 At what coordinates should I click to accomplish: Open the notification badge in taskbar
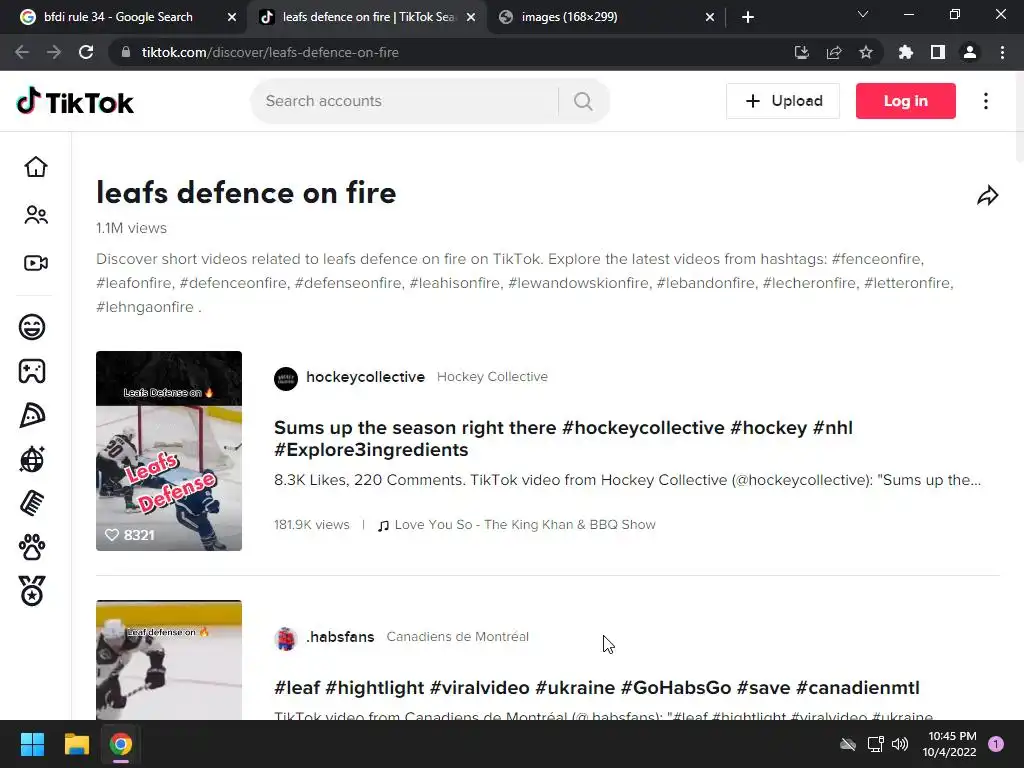pos(996,744)
